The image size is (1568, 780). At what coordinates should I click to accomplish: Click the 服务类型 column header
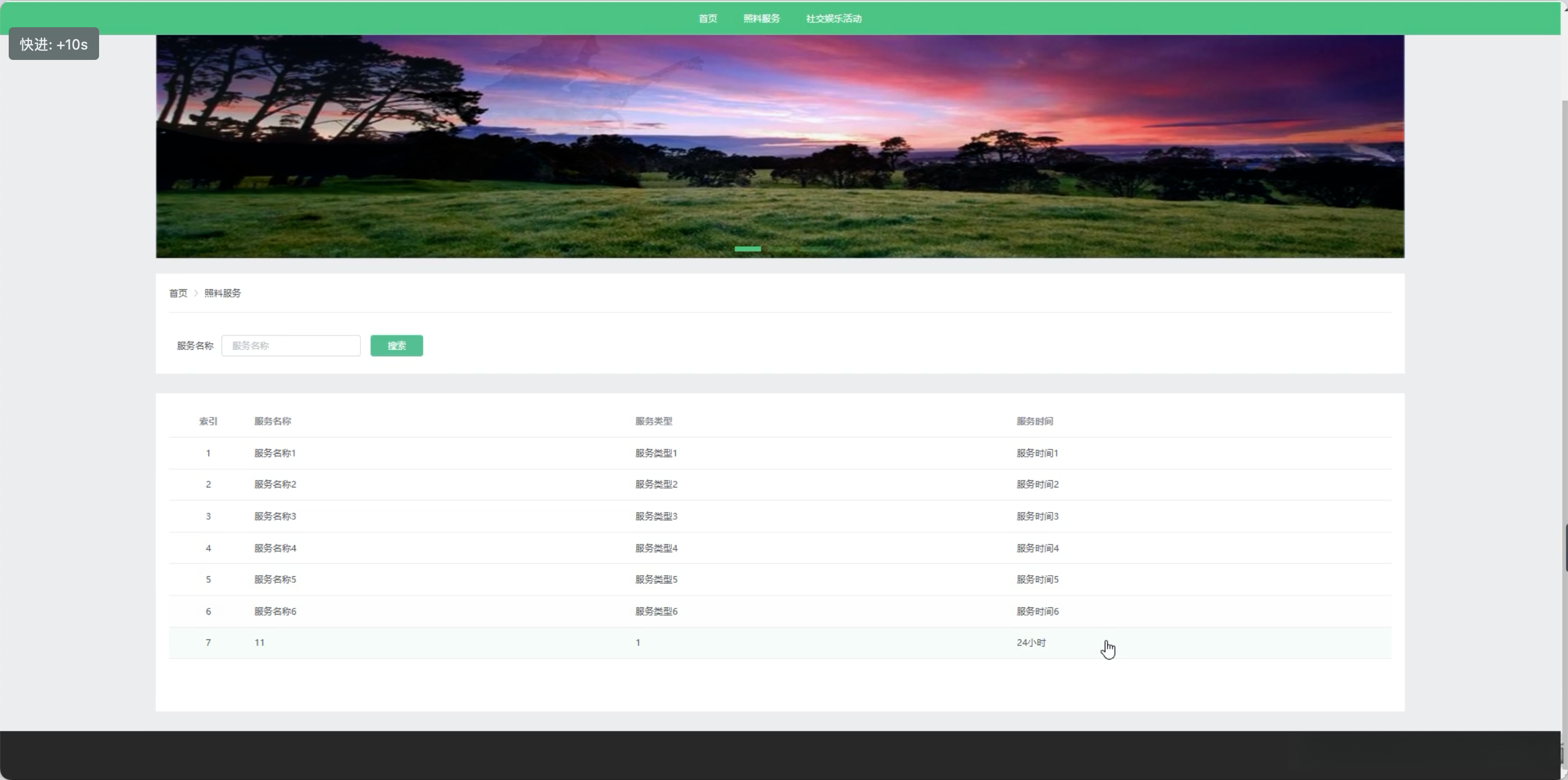[x=653, y=422]
